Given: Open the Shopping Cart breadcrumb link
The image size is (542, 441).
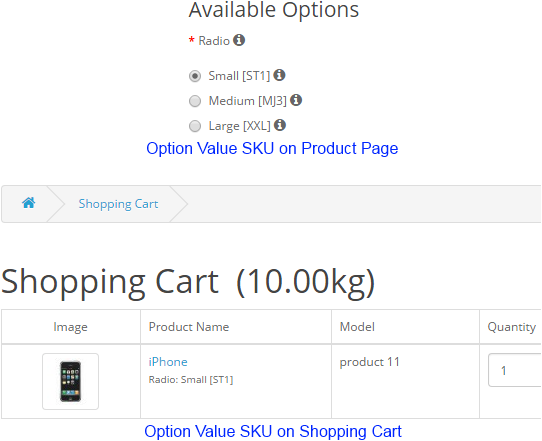Looking at the screenshot, I should [x=118, y=204].
